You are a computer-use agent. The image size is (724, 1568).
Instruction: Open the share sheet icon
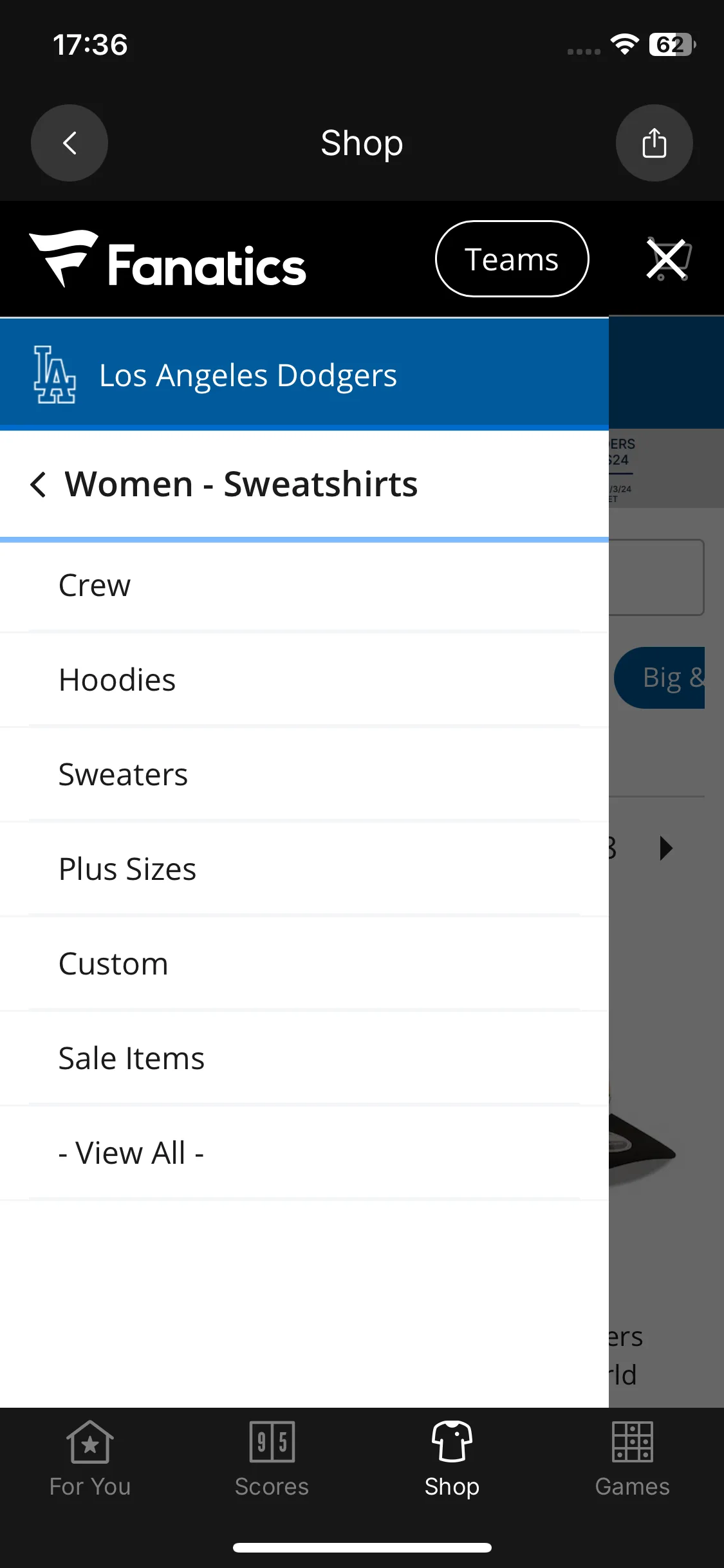point(654,143)
